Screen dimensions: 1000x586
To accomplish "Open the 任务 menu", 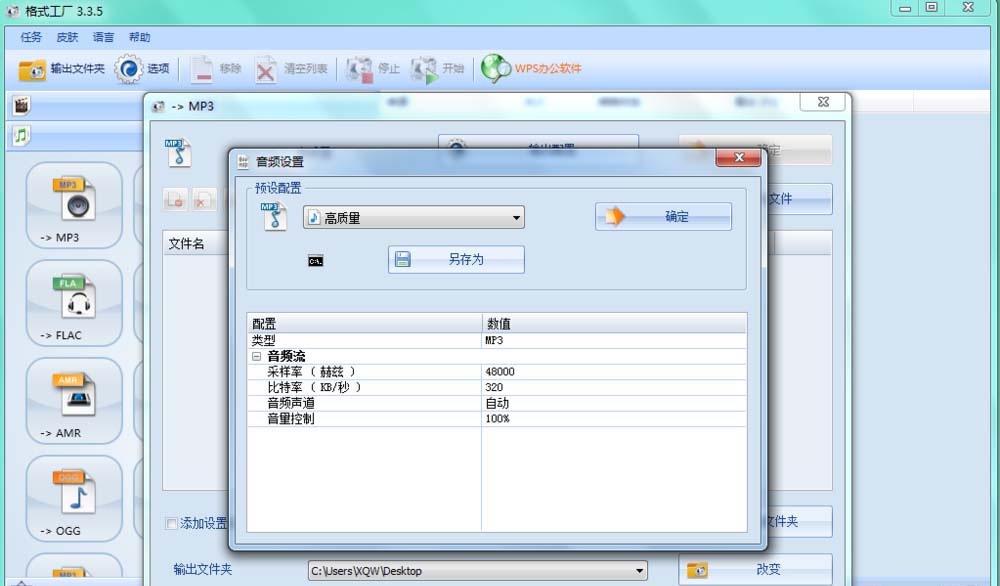I will tap(31, 37).
